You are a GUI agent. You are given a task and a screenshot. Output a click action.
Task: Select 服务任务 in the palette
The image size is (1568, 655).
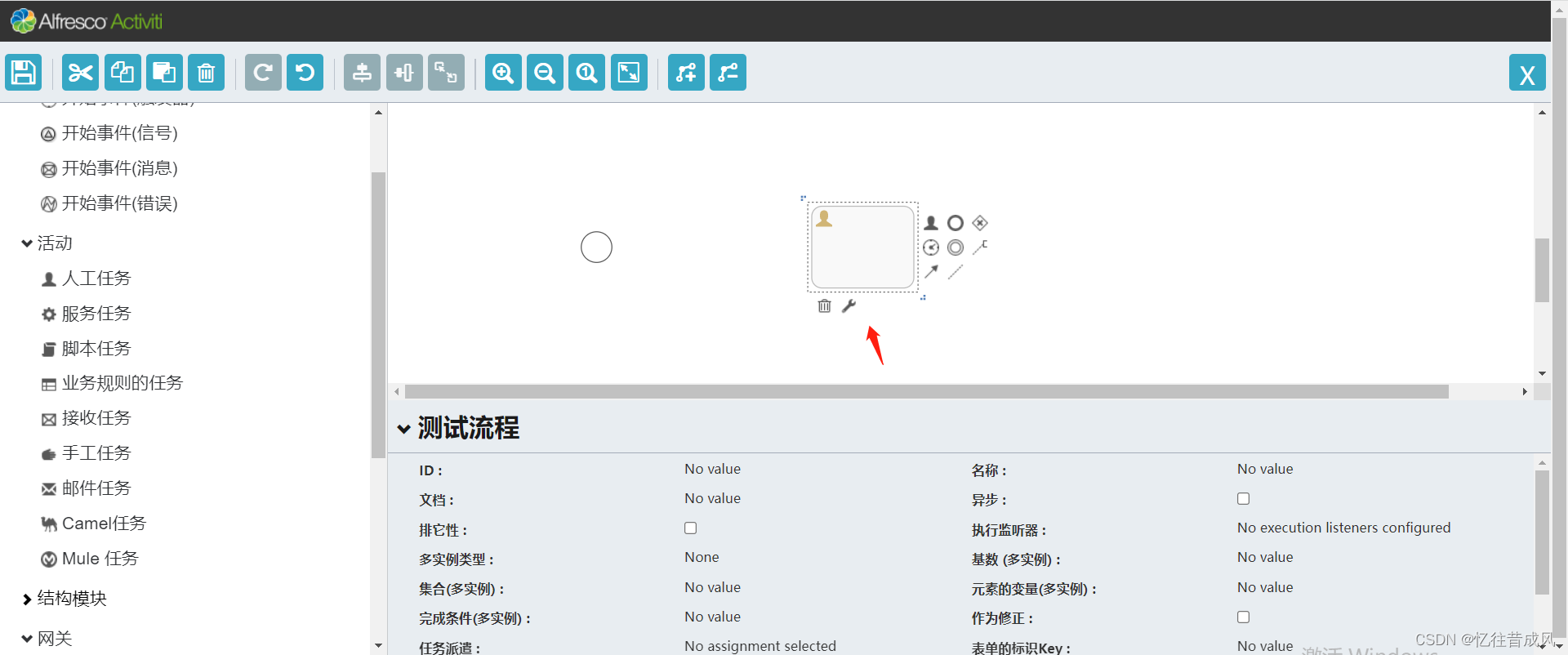[86, 314]
